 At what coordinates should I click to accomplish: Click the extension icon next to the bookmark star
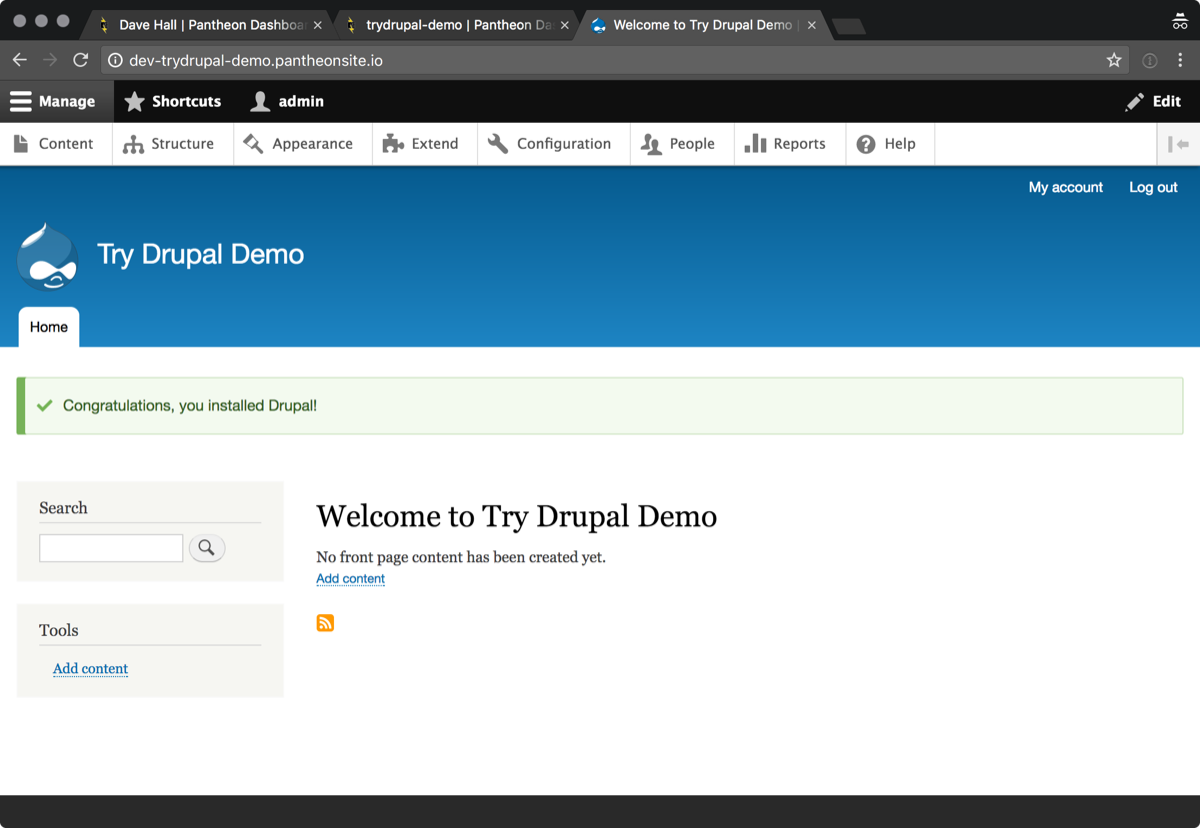1150,61
